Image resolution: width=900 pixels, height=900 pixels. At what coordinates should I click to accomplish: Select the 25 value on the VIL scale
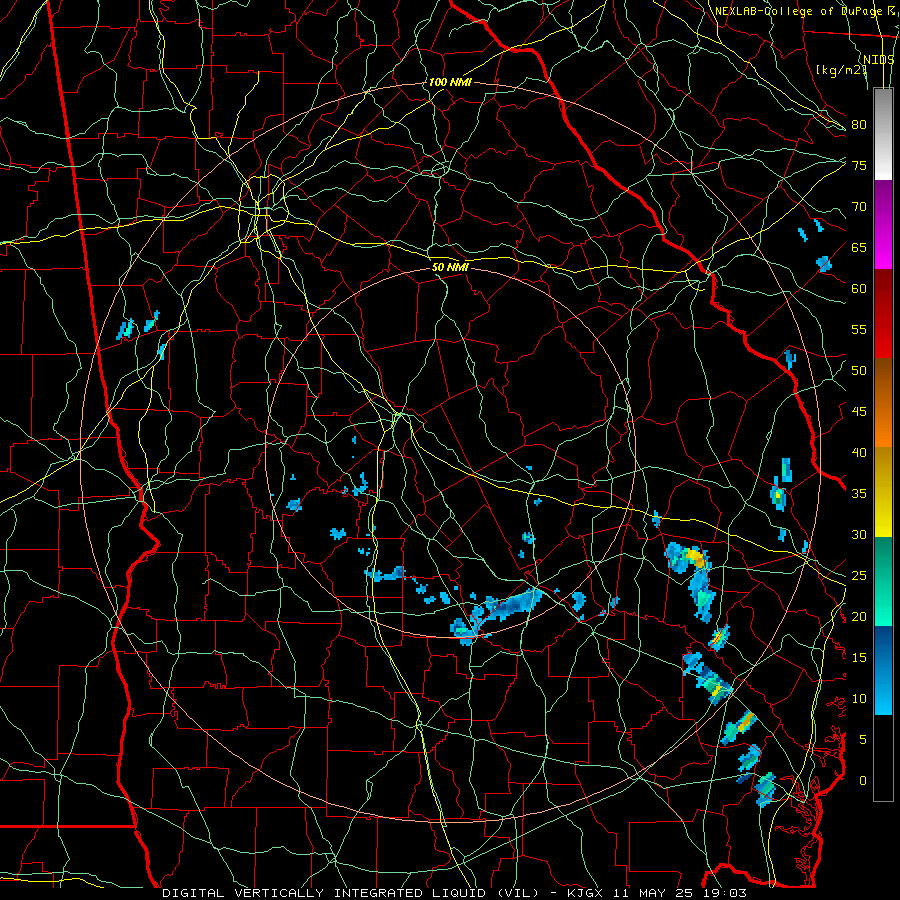coord(859,576)
